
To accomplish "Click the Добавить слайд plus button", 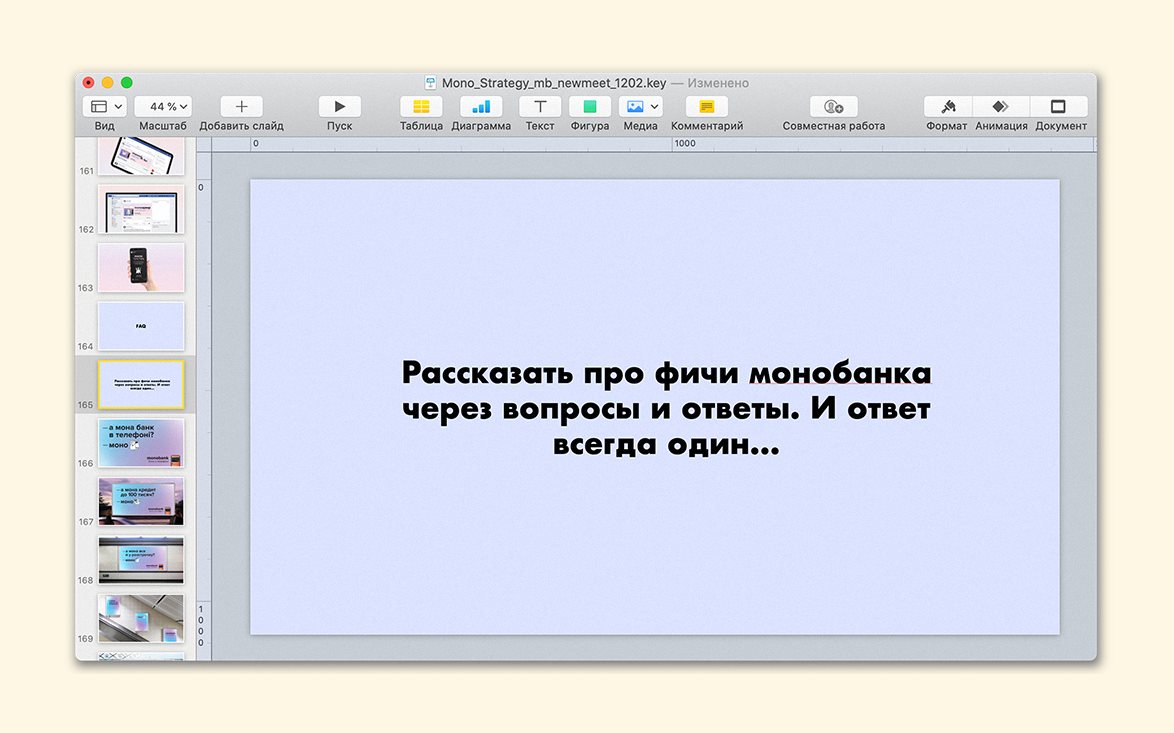I will click(241, 106).
